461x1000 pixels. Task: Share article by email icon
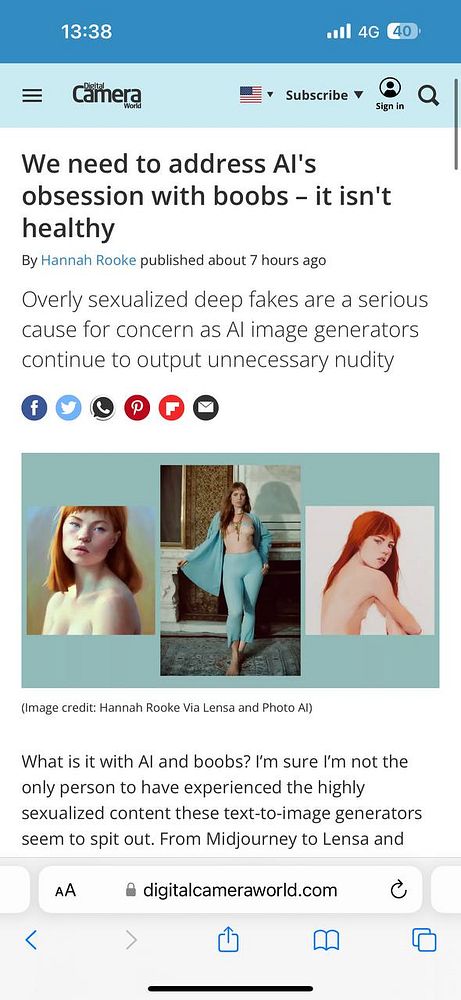pos(206,408)
